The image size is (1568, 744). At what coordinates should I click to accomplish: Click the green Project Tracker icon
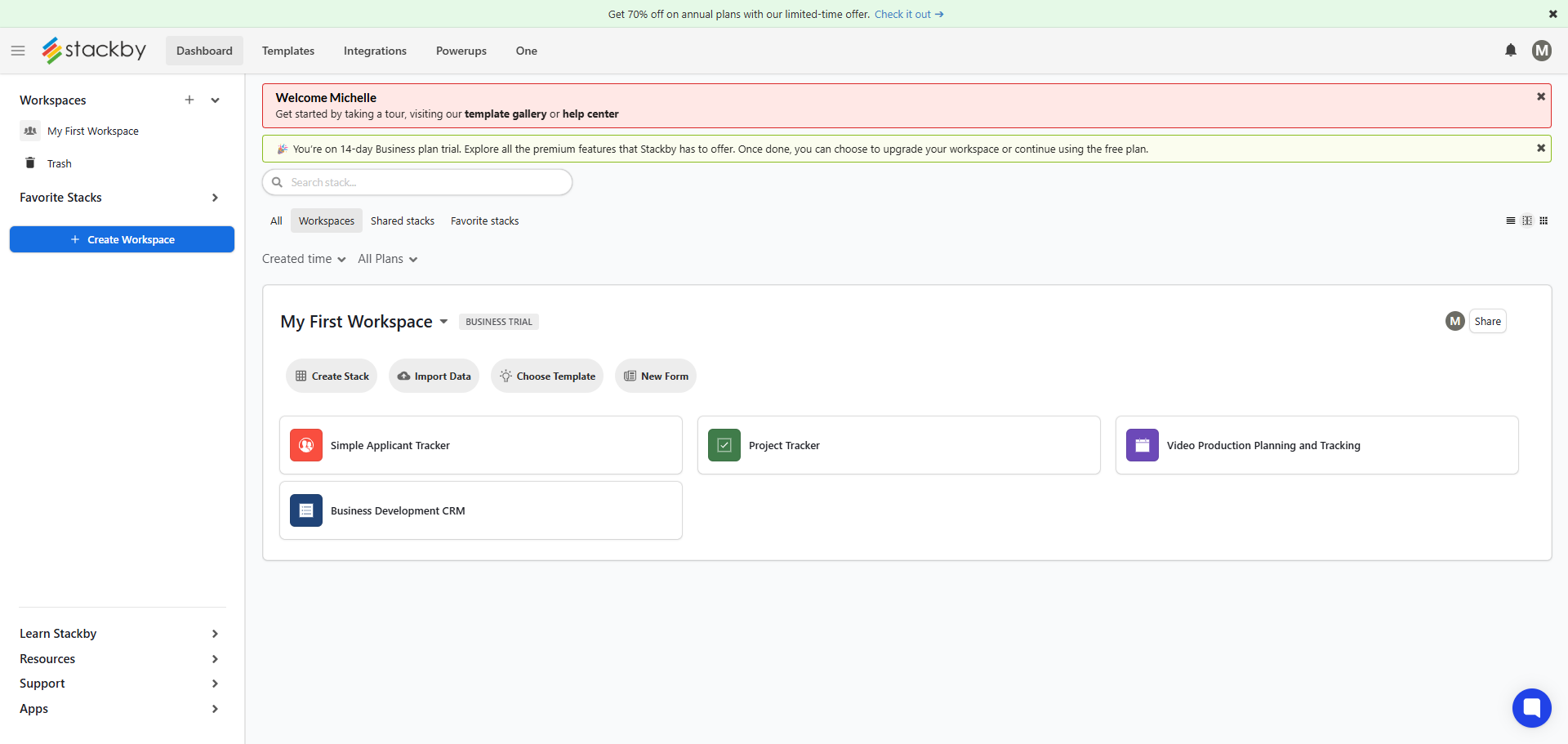coord(724,445)
